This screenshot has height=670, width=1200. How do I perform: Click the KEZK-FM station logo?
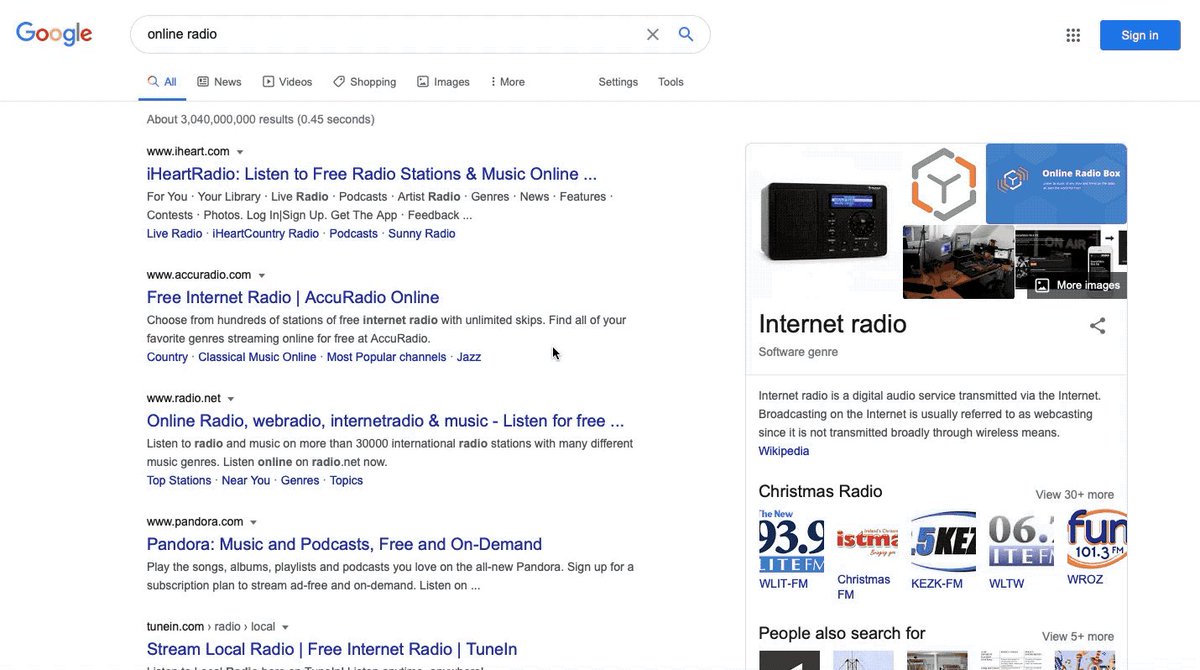[x=943, y=540]
